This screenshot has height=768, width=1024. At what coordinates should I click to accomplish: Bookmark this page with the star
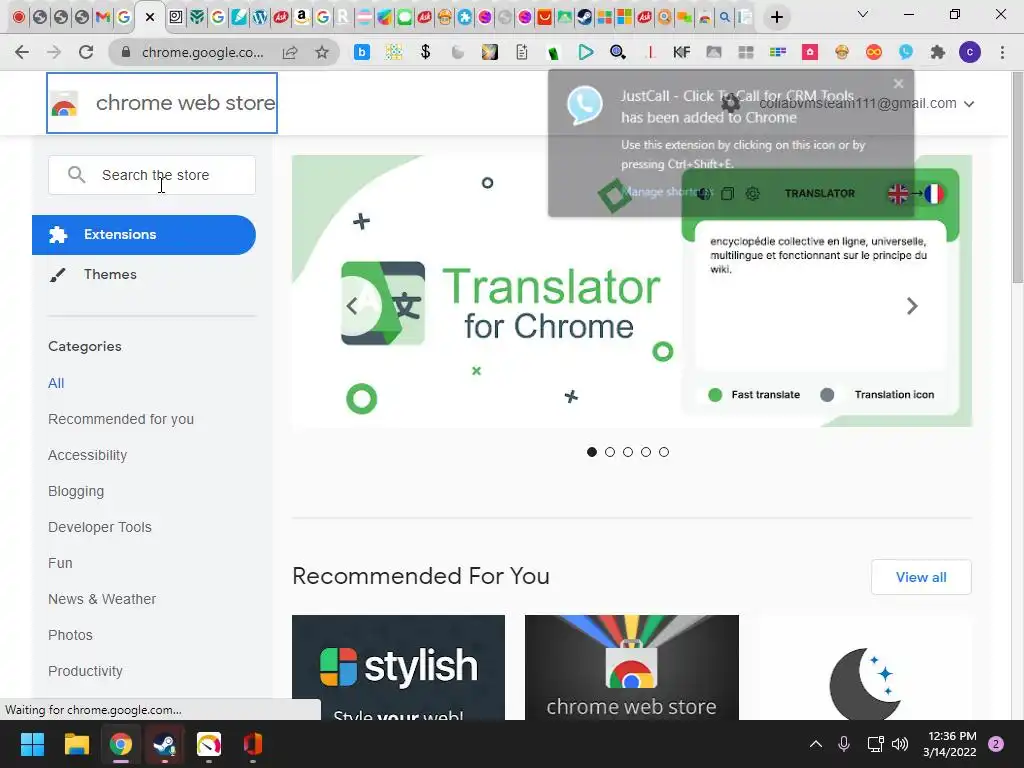pos(322,52)
